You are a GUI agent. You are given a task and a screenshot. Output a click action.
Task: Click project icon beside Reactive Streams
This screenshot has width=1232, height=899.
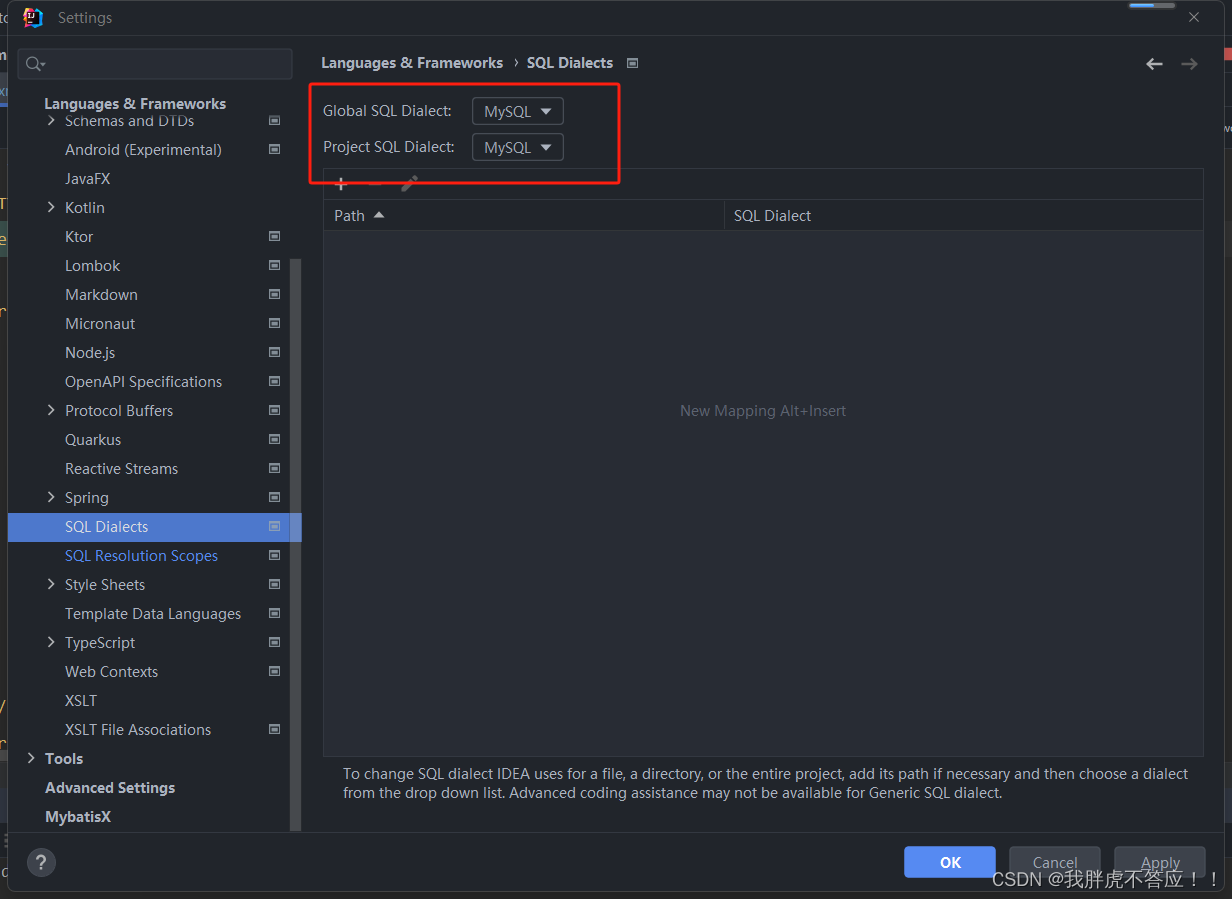pos(274,468)
